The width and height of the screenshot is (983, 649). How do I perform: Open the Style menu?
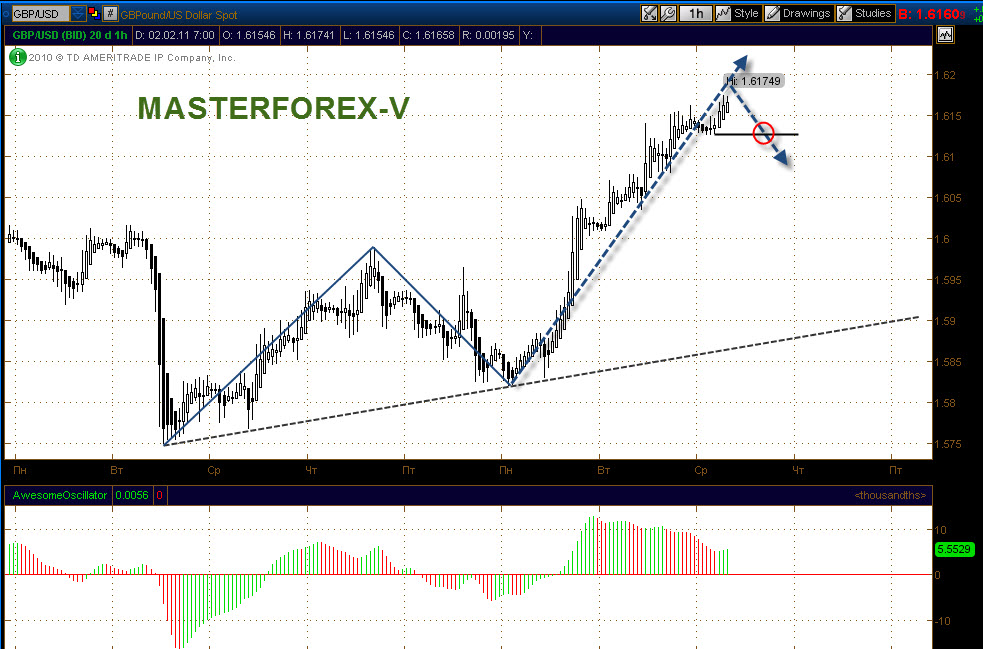[x=738, y=13]
